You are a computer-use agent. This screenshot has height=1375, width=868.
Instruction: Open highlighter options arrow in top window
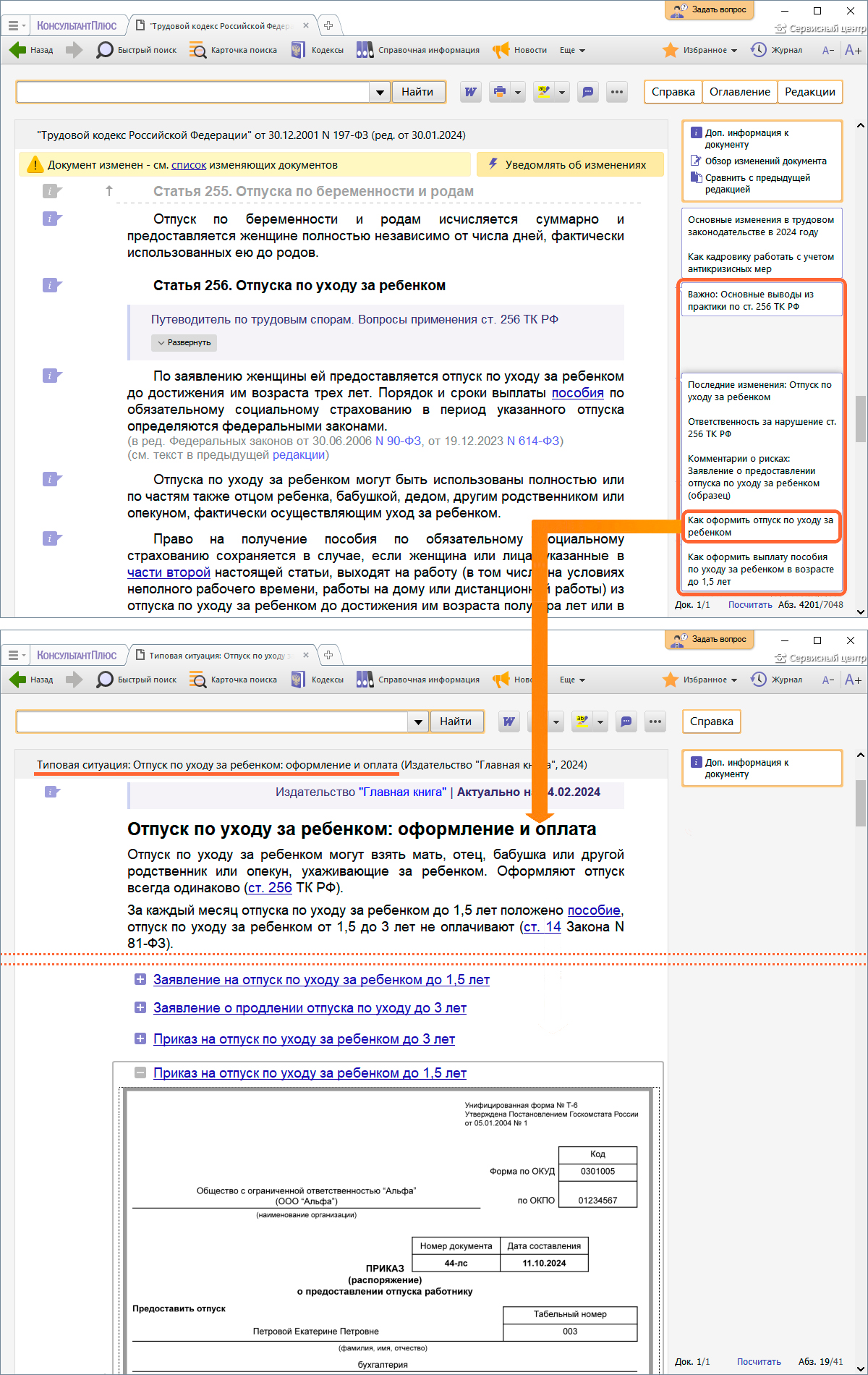(562, 92)
